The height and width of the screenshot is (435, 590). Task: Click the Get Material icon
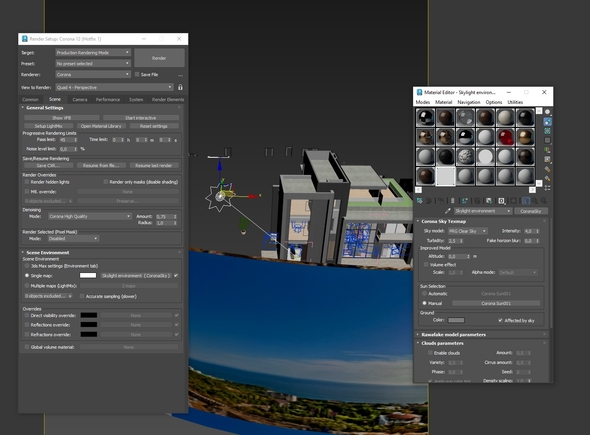(x=419, y=201)
